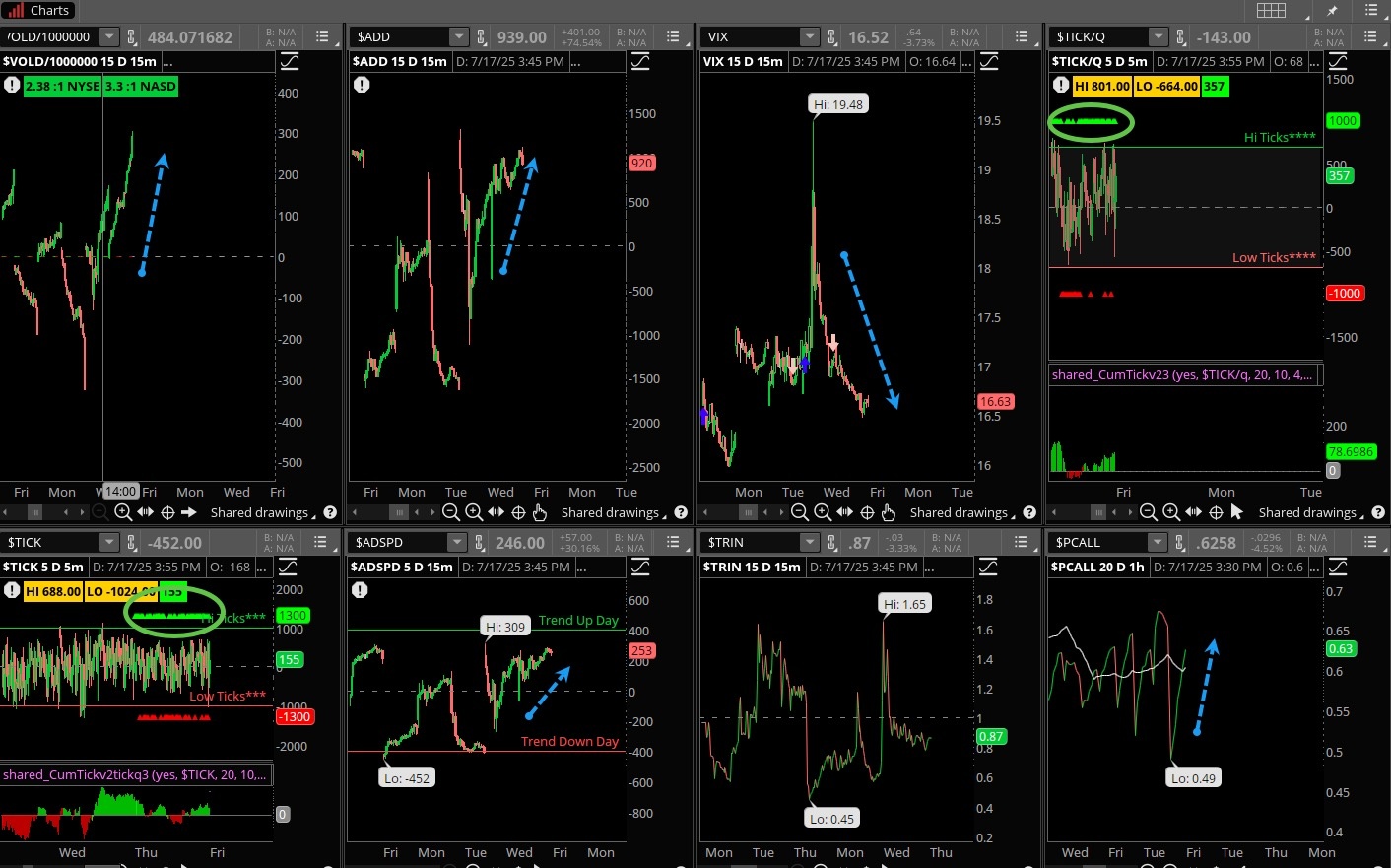Open Shared drawings dropdown under VIX chart
This screenshot has width=1391, height=868.
click(960, 512)
